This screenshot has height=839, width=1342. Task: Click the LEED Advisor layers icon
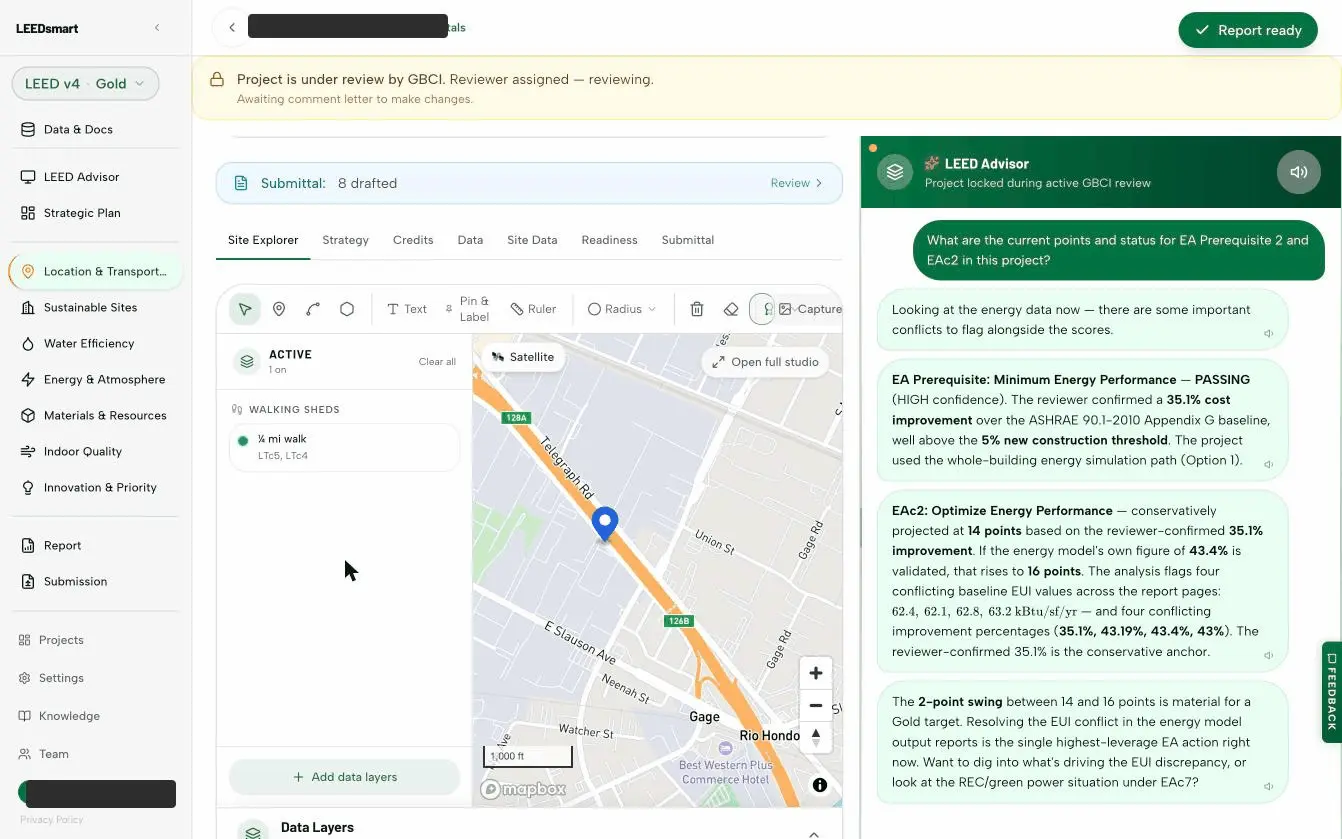(x=895, y=172)
